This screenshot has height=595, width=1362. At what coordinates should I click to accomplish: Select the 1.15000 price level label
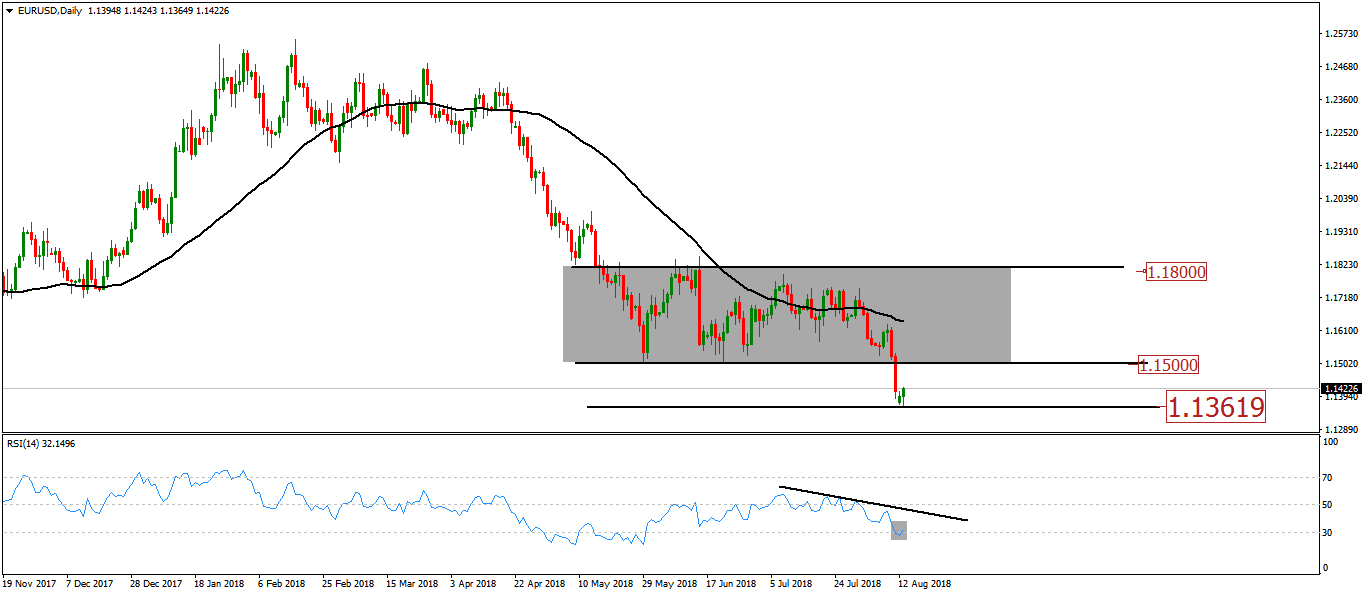point(1169,365)
